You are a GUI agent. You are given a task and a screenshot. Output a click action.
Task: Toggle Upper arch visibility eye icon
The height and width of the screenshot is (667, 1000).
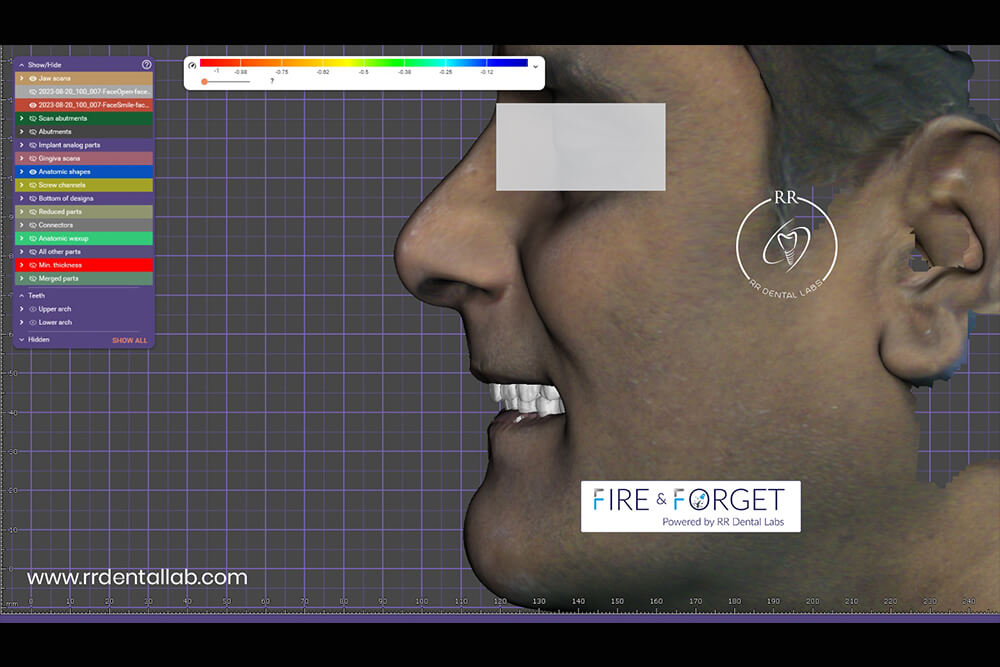[x=33, y=309]
